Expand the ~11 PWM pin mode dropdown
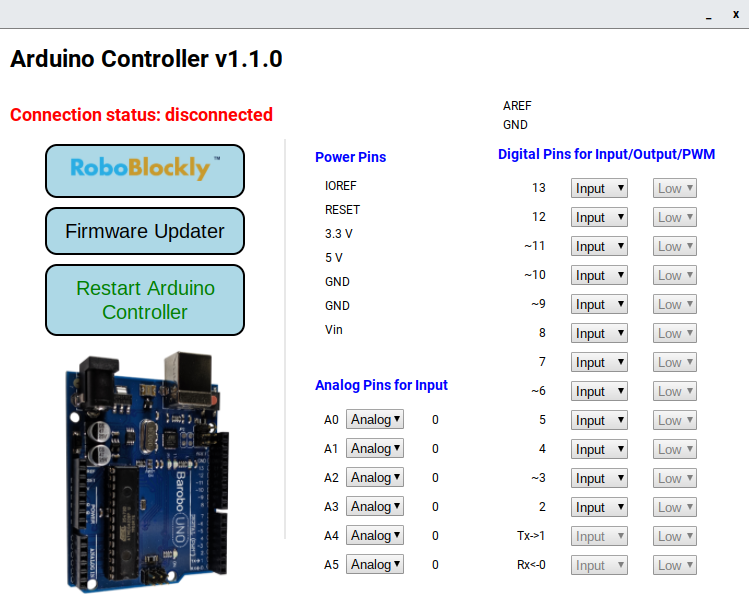749x598 pixels. [x=598, y=246]
